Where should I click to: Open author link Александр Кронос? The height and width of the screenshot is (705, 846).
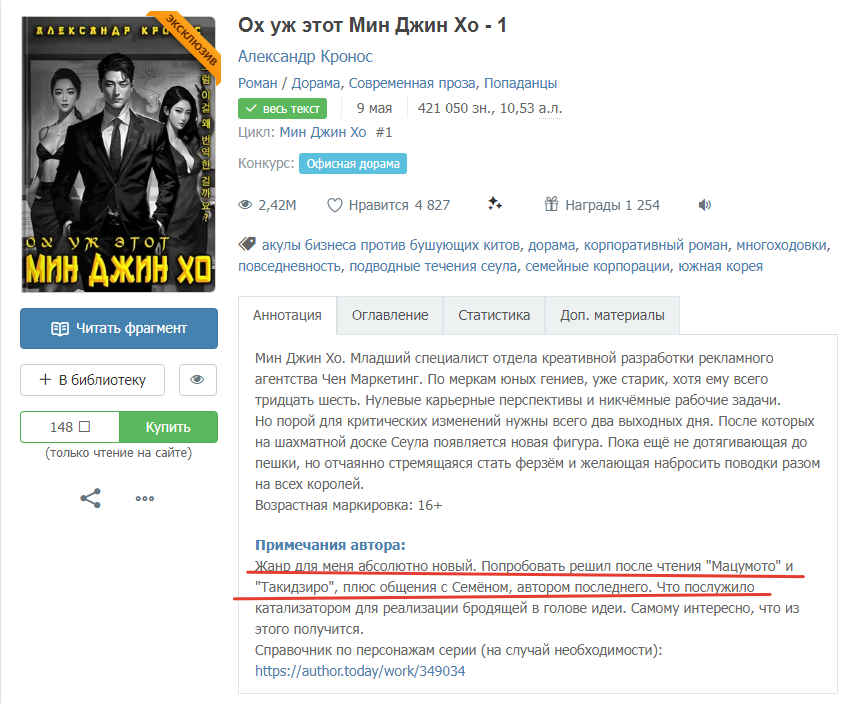coord(305,57)
